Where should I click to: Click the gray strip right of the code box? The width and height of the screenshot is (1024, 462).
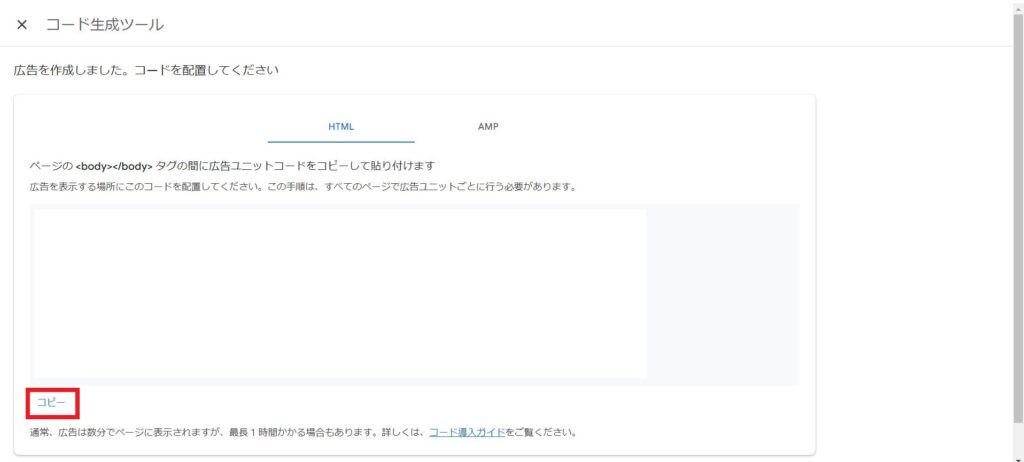click(x=722, y=293)
